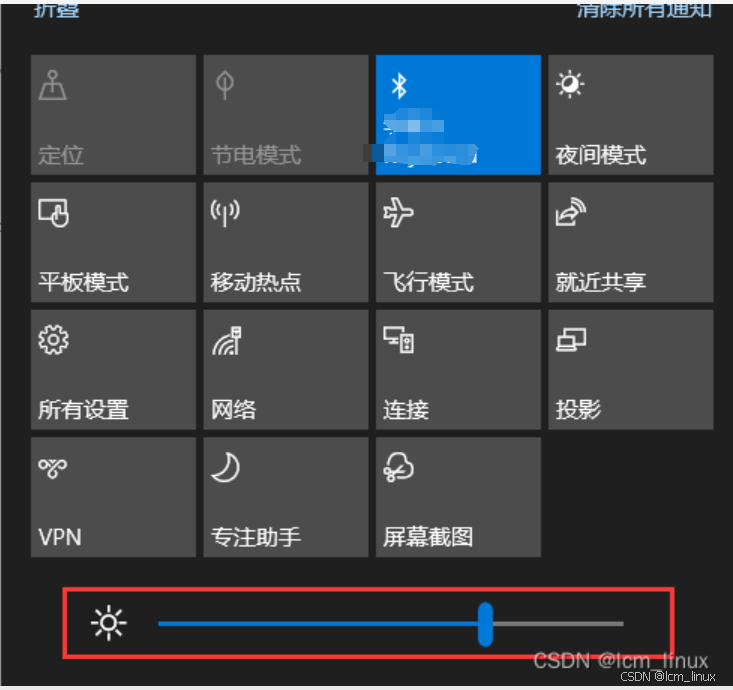Click the Bluetooth symbol on blue tile

[399, 86]
